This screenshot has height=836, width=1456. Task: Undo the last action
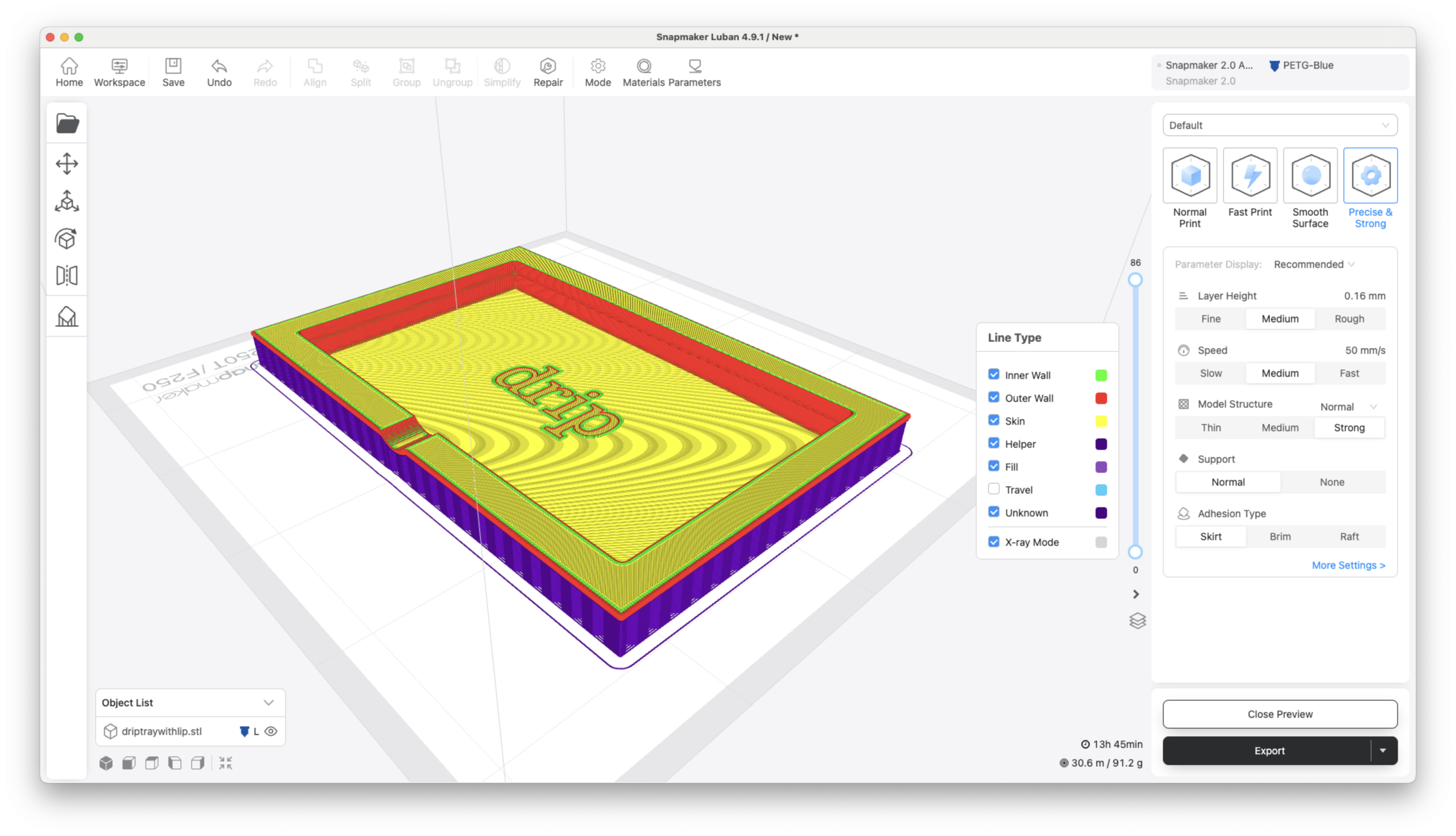coord(219,72)
